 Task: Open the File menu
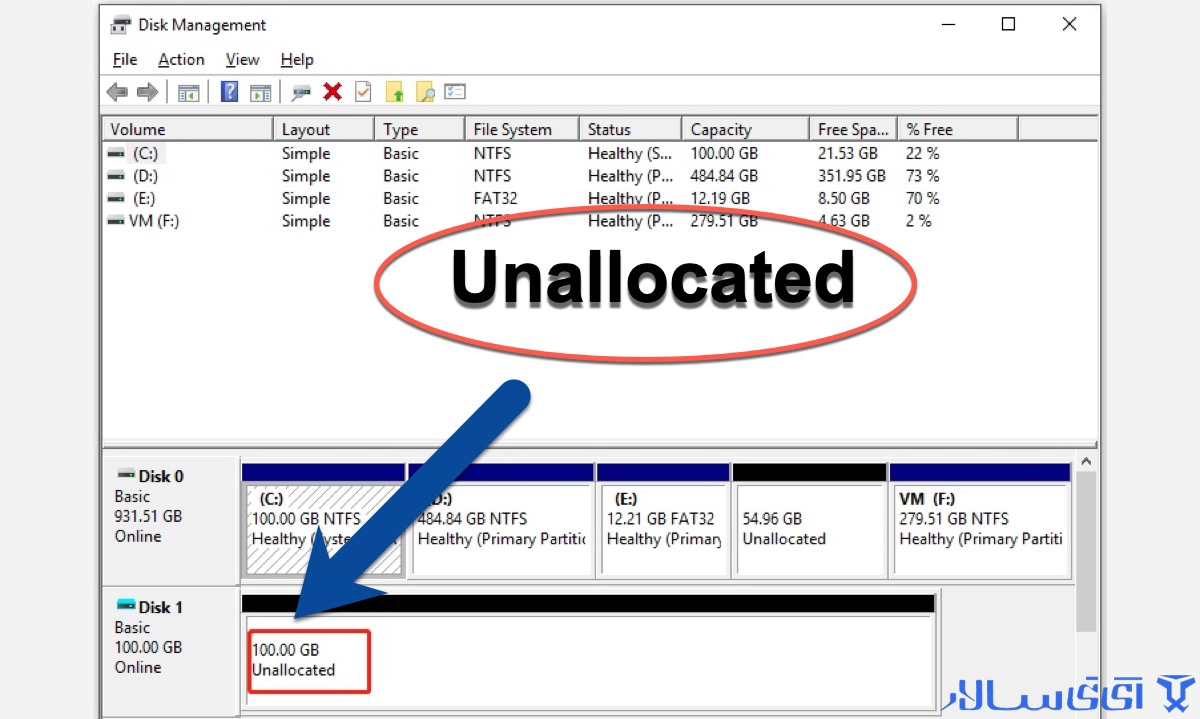pos(124,59)
